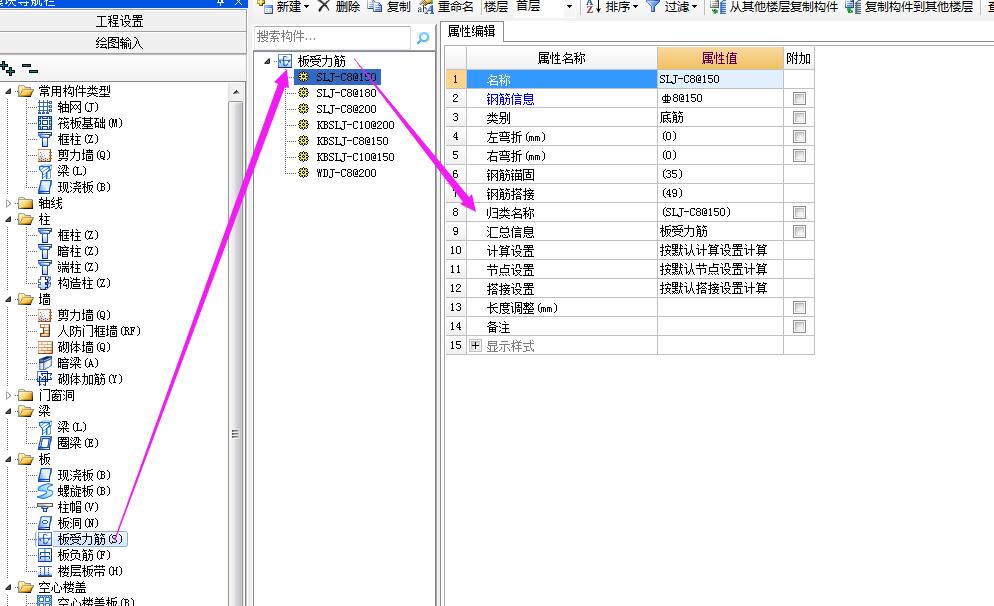994x606 pixels.
Task: Click expand-all plus icon in navigation panel
Action: 8,68
